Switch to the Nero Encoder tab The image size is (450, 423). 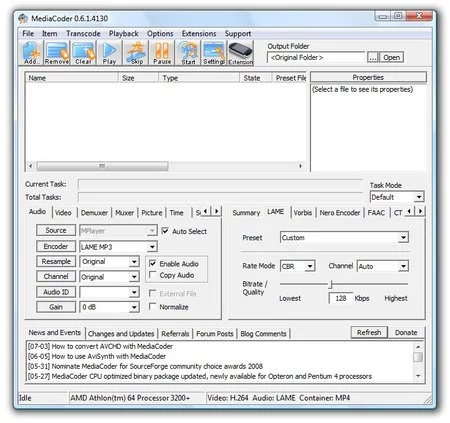340,213
